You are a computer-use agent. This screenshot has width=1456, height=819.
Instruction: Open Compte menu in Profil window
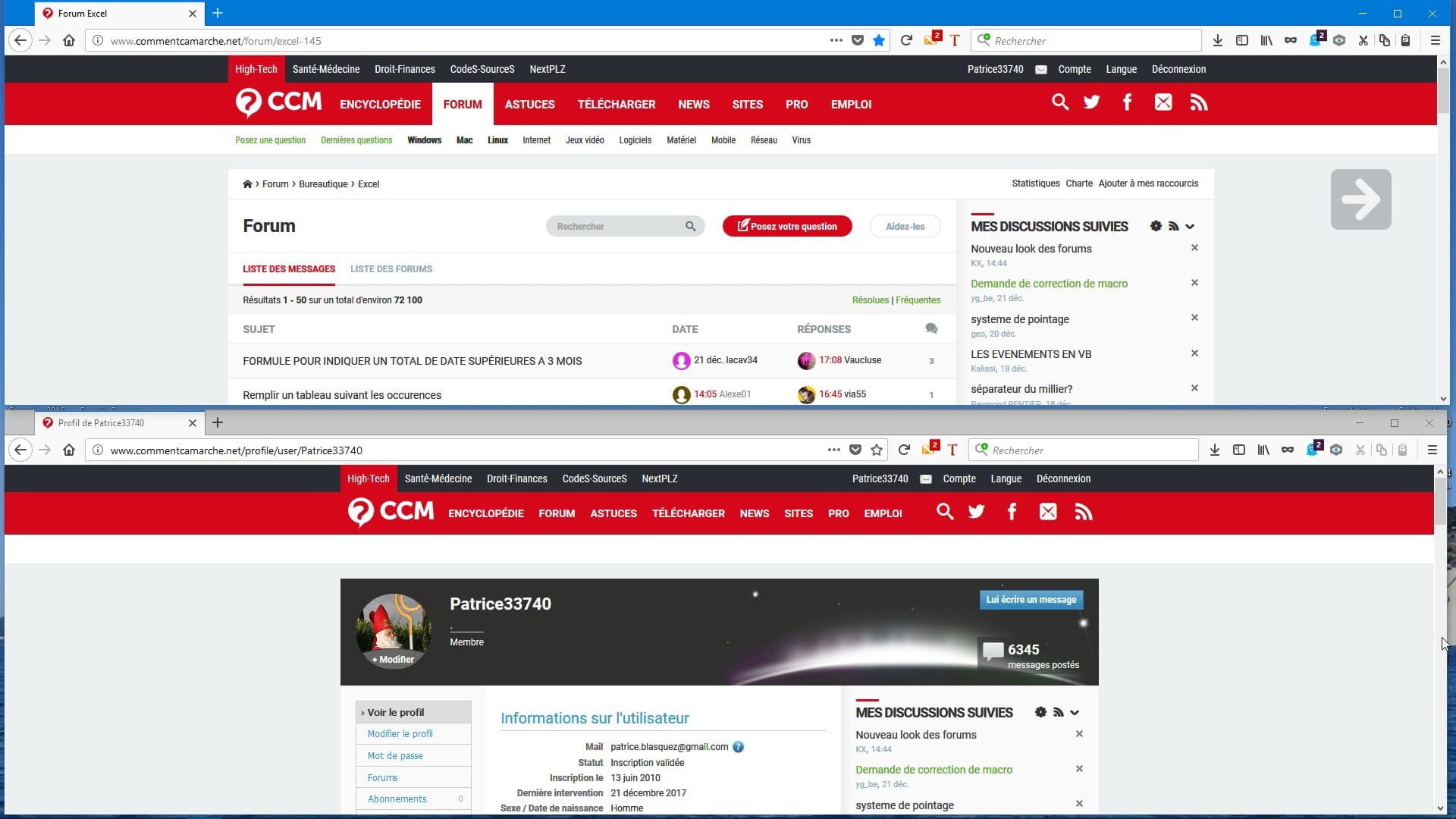(959, 479)
